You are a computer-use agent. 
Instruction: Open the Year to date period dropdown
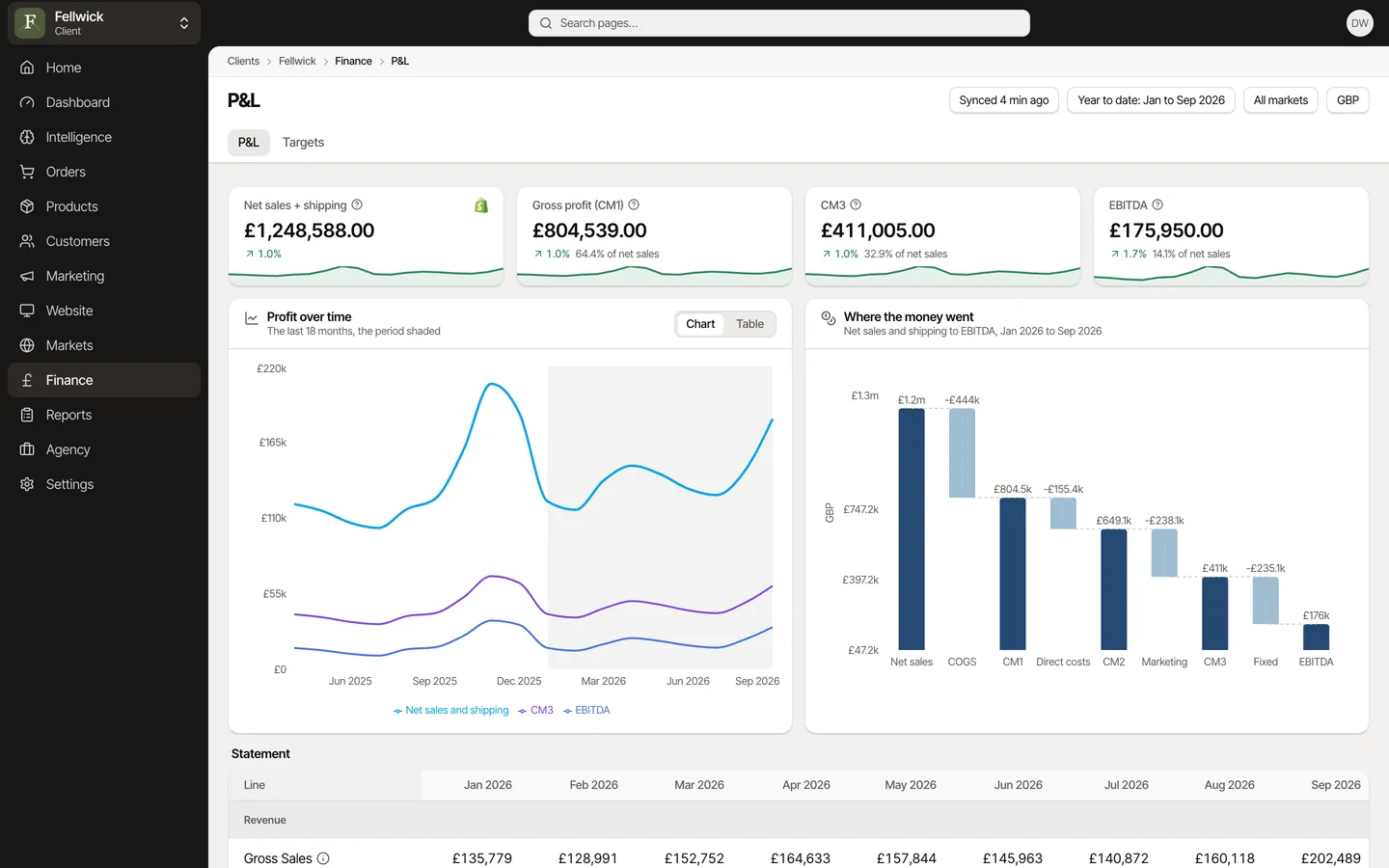coord(1151,100)
